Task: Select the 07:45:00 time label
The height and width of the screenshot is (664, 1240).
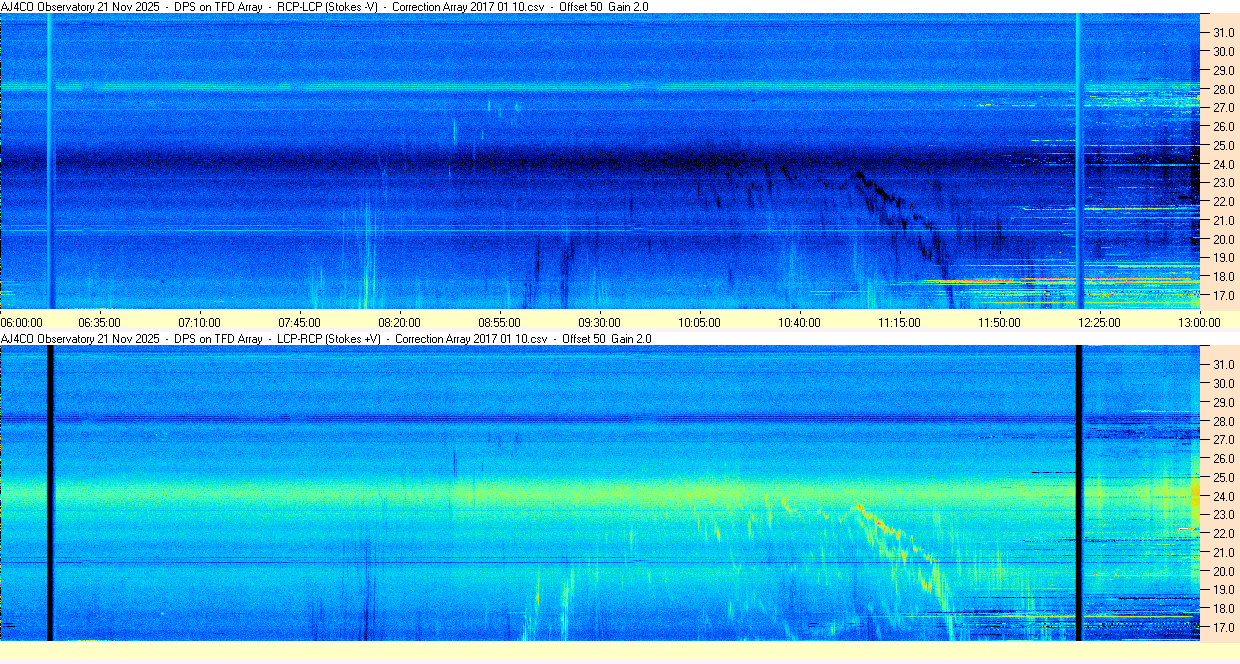Action: pyautogui.click(x=299, y=323)
